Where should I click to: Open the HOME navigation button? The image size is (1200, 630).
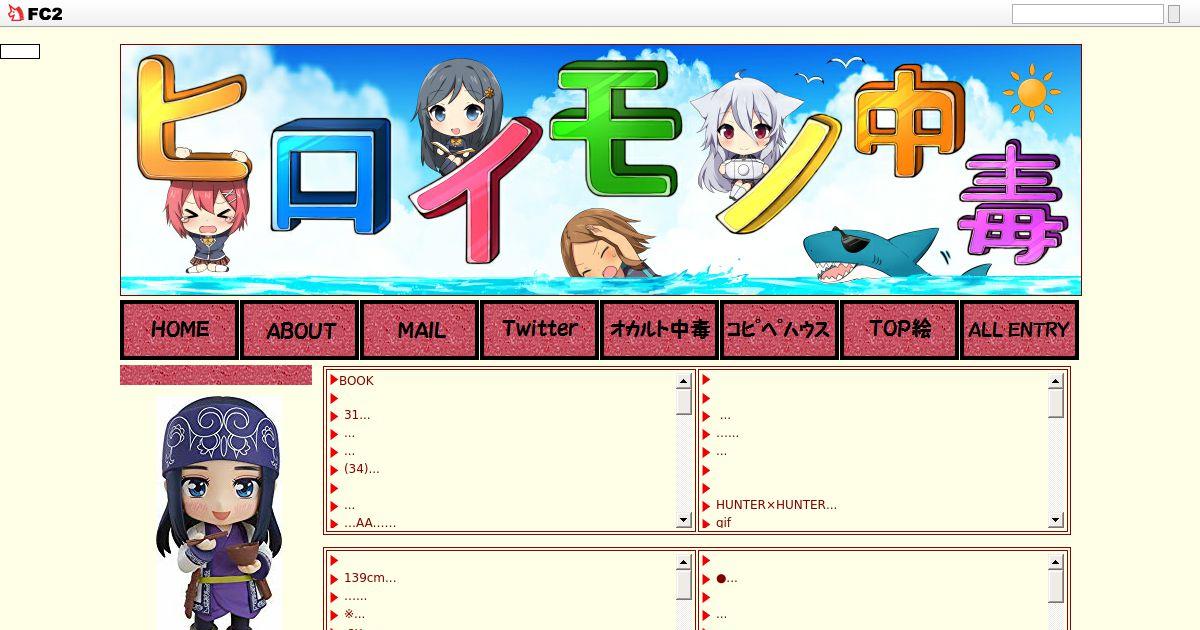180,330
